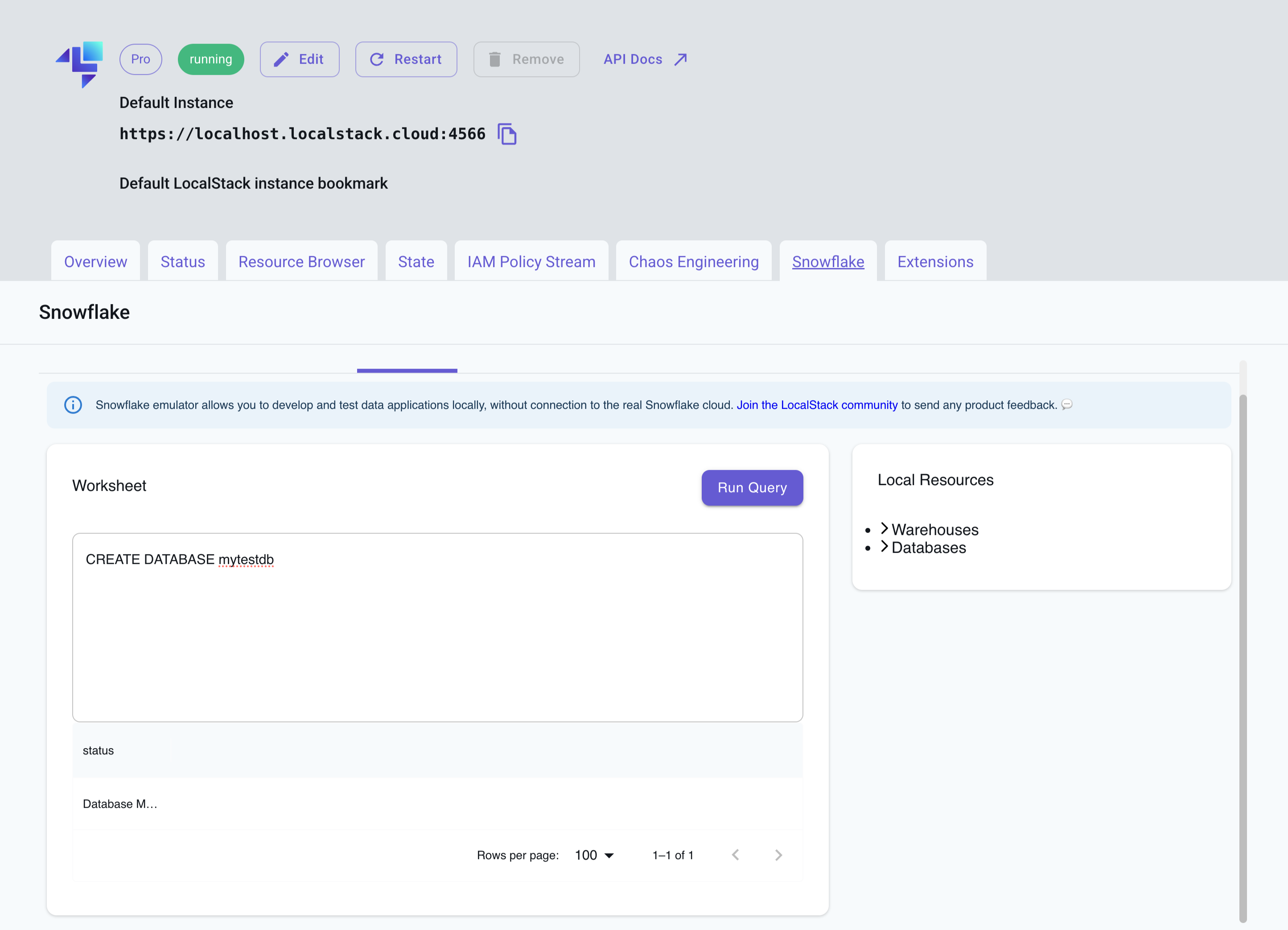Image resolution: width=1288 pixels, height=930 pixels.
Task: Open Join the LocalStack community link
Action: click(817, 405)
